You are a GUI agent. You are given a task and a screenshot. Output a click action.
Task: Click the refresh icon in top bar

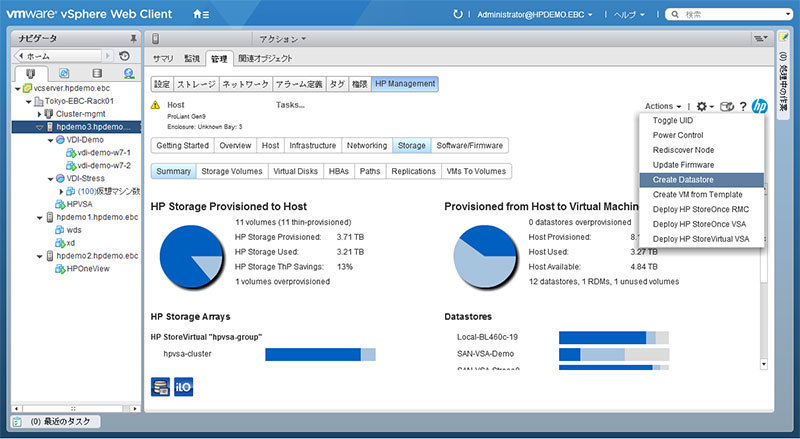[x=458, y=14]
